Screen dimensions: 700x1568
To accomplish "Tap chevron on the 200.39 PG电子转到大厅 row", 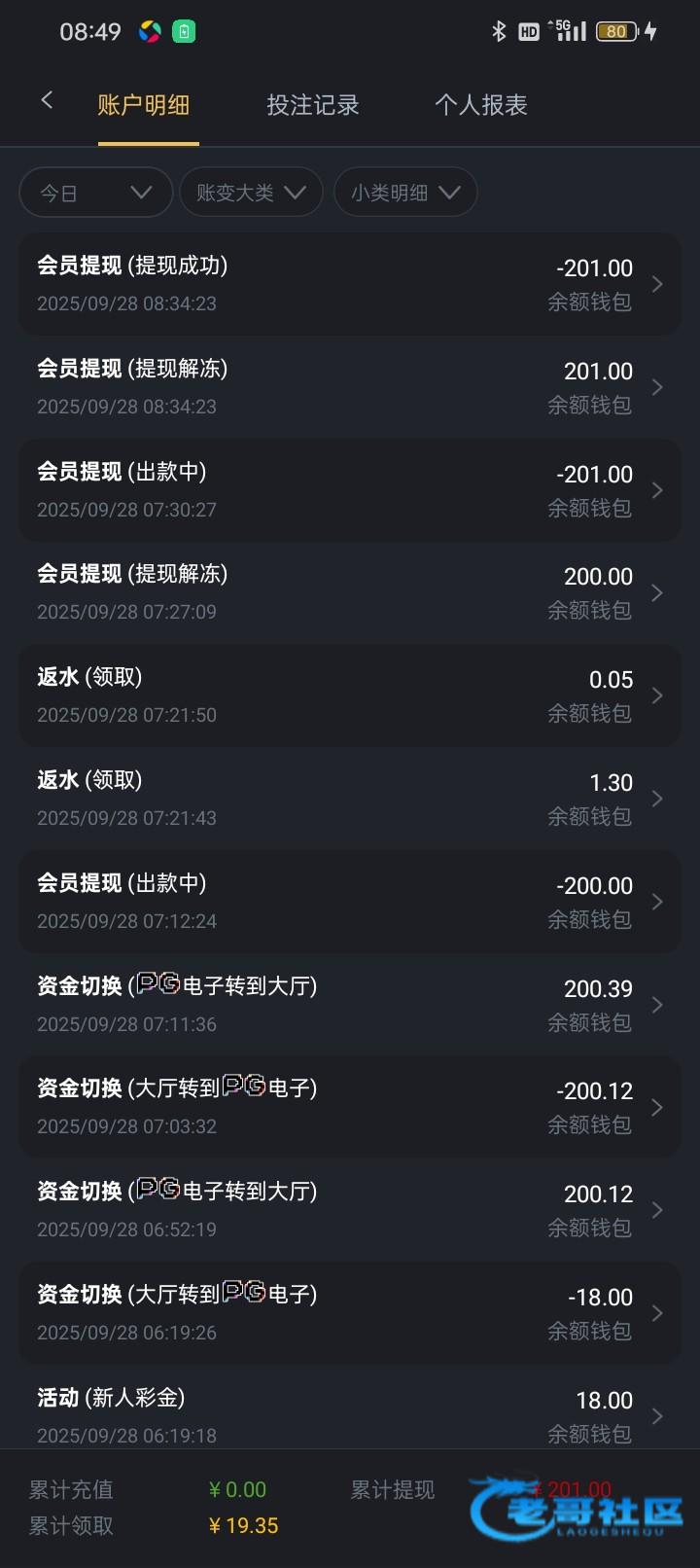I will 657,1005.
